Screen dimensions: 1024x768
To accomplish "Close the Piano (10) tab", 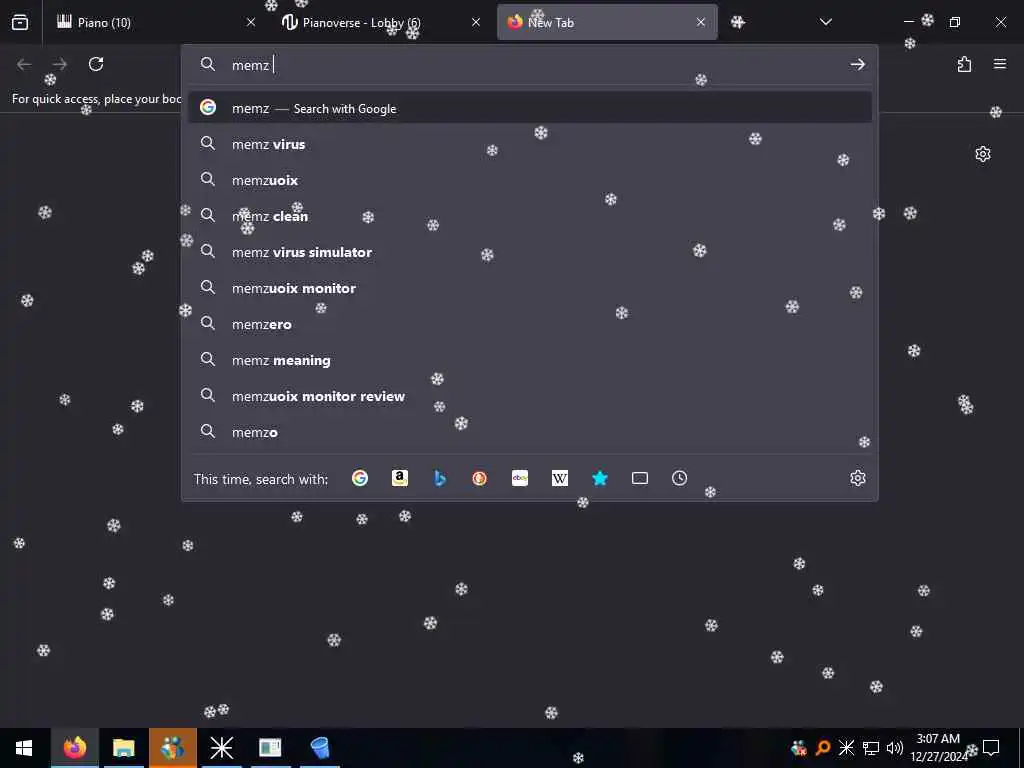I will [x=251, y=22].
